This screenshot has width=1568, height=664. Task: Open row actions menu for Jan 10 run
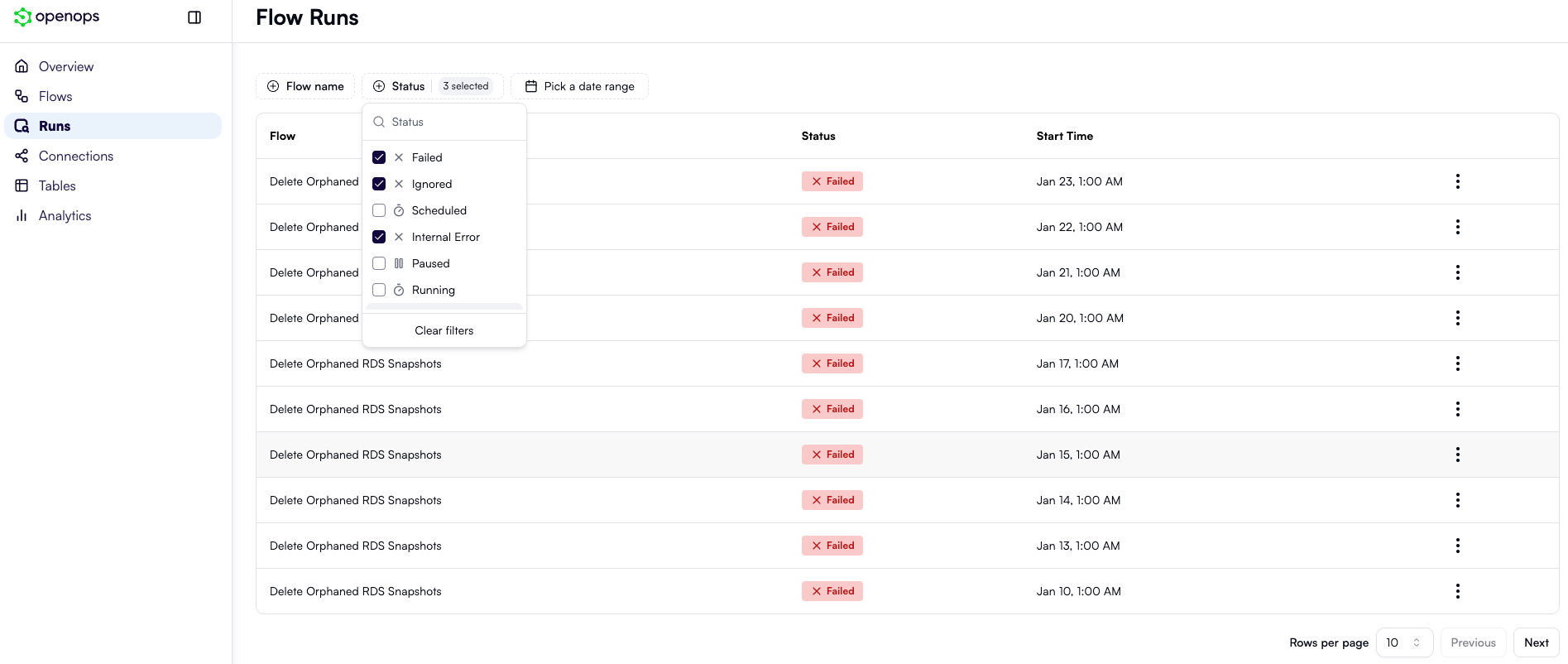[1457, 591]
